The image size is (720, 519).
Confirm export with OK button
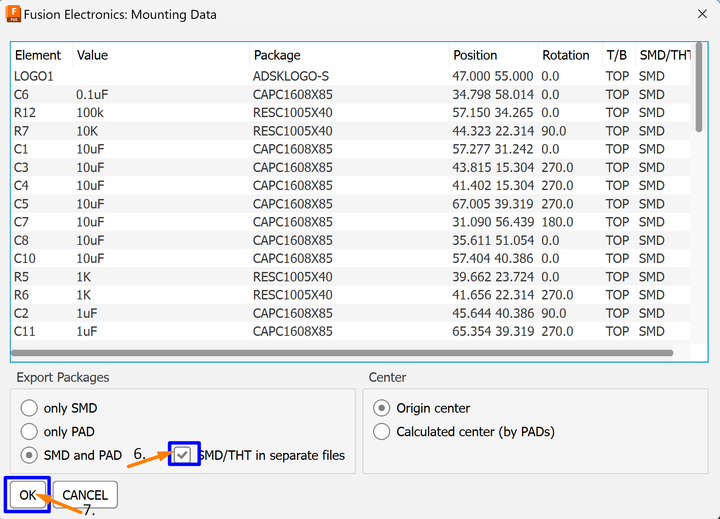pyautogui.click(x=28, y=495)
